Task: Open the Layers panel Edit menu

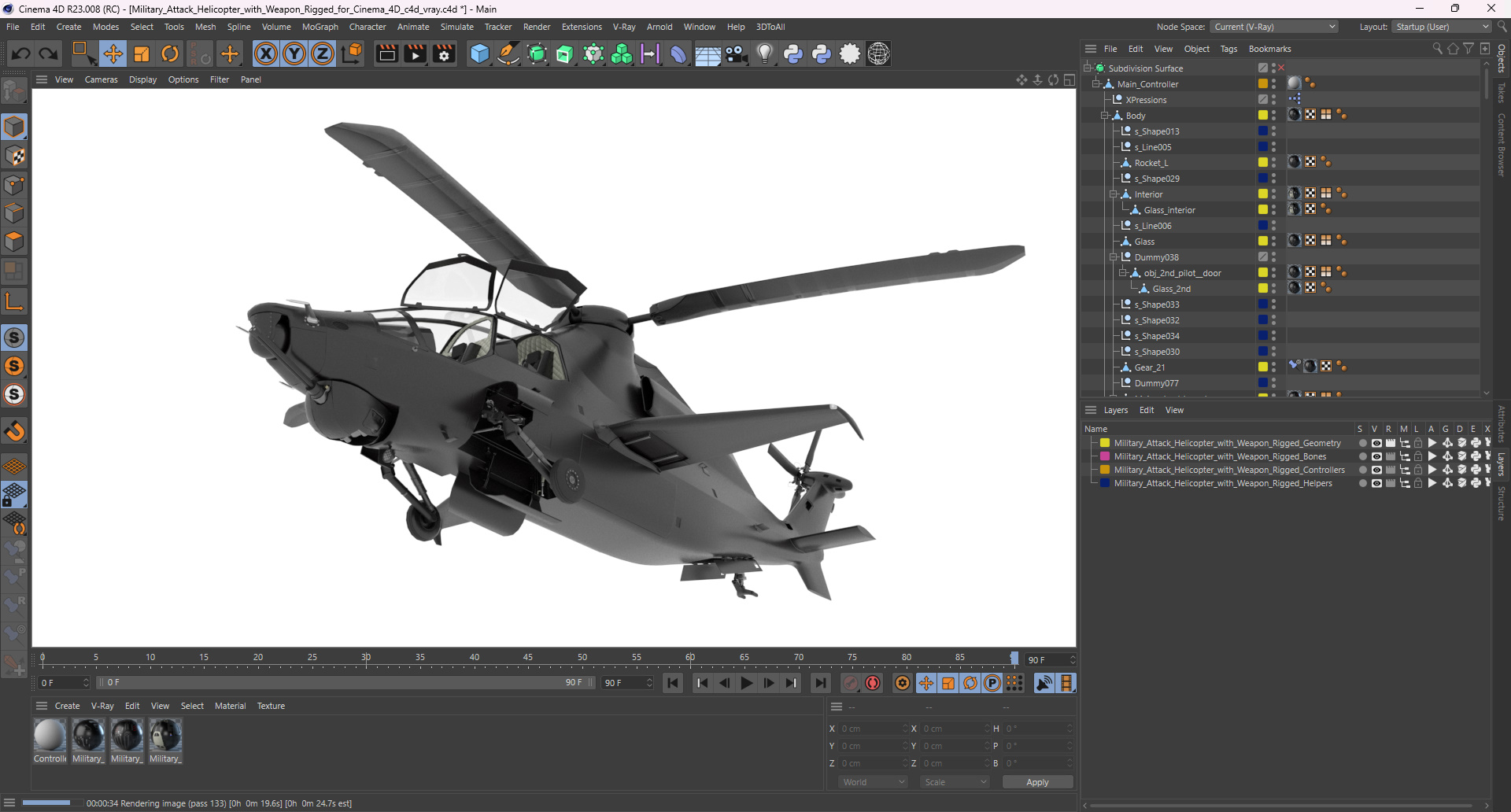Action: [x=1147, y=410]
